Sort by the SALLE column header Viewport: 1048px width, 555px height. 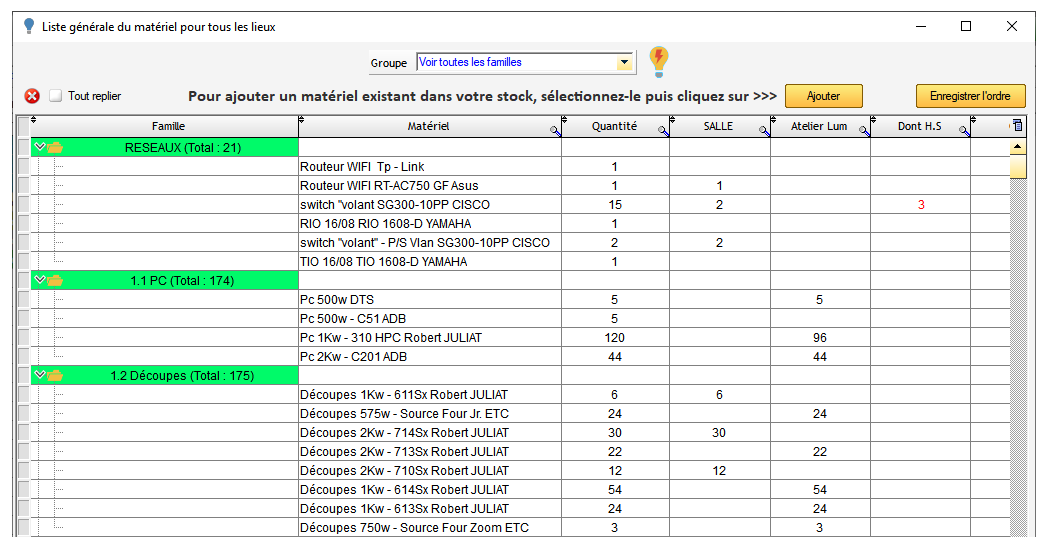[x=718, y=126]
